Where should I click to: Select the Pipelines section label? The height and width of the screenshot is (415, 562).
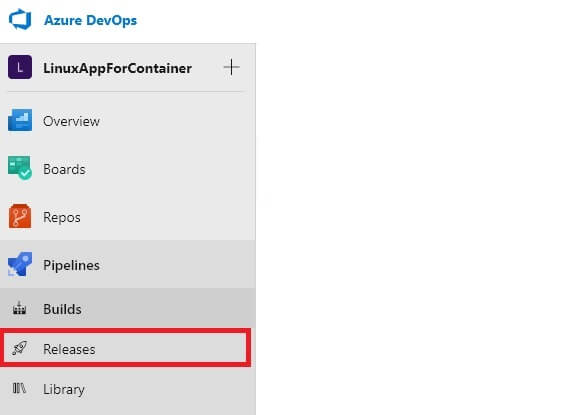coord(71,265)
